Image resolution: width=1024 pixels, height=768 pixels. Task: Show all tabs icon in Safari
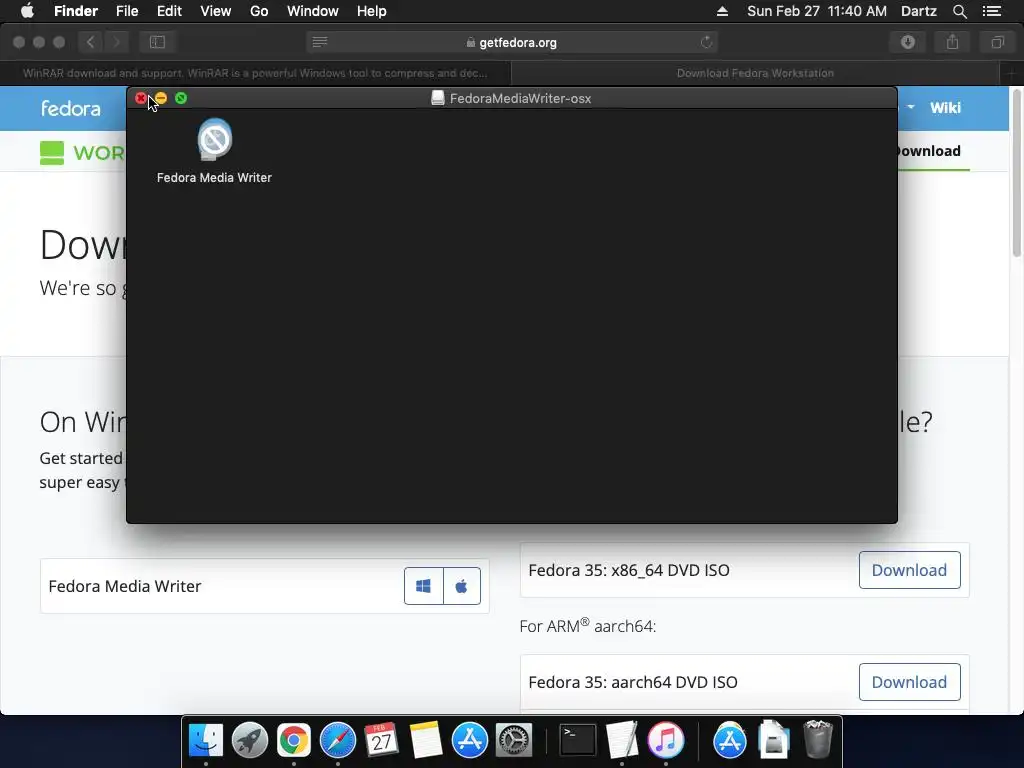pos(997,42)
